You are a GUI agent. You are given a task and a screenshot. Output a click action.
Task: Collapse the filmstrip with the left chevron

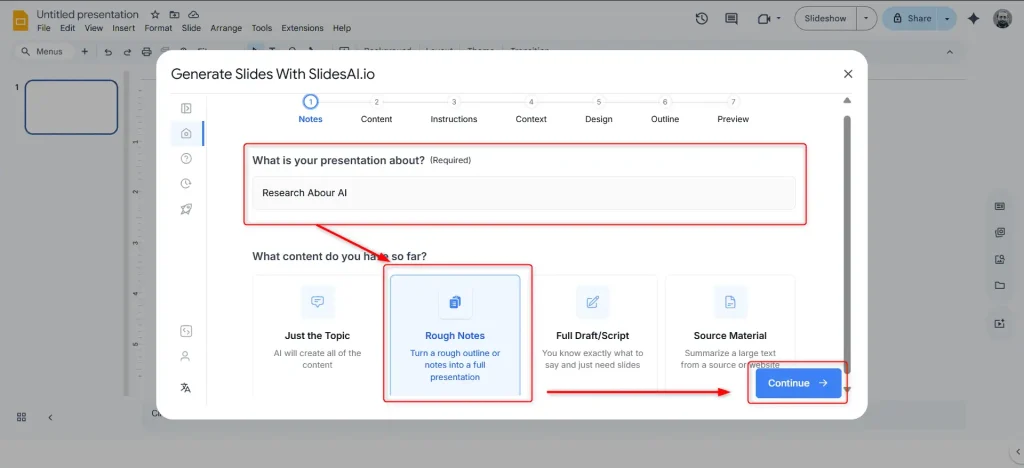click(x=50, y=417)
